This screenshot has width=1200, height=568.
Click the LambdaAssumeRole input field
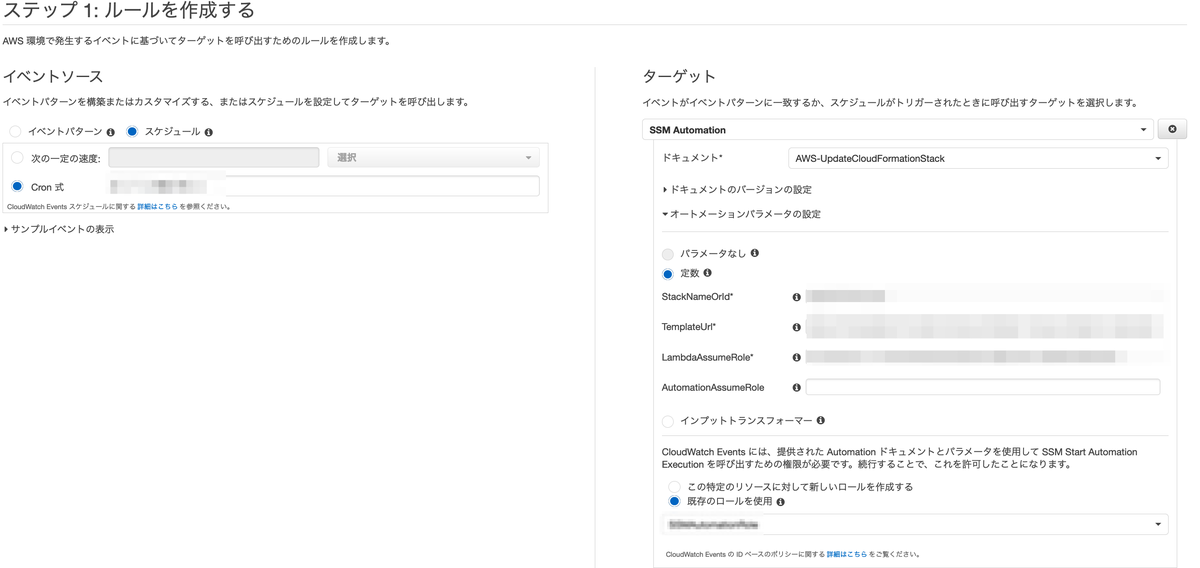[x=985, y=357]
